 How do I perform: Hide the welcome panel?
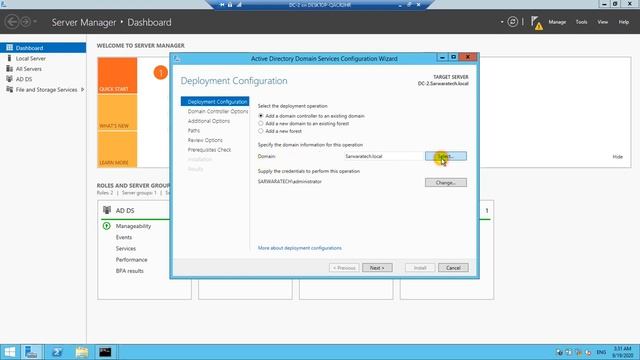pos(618,157)
